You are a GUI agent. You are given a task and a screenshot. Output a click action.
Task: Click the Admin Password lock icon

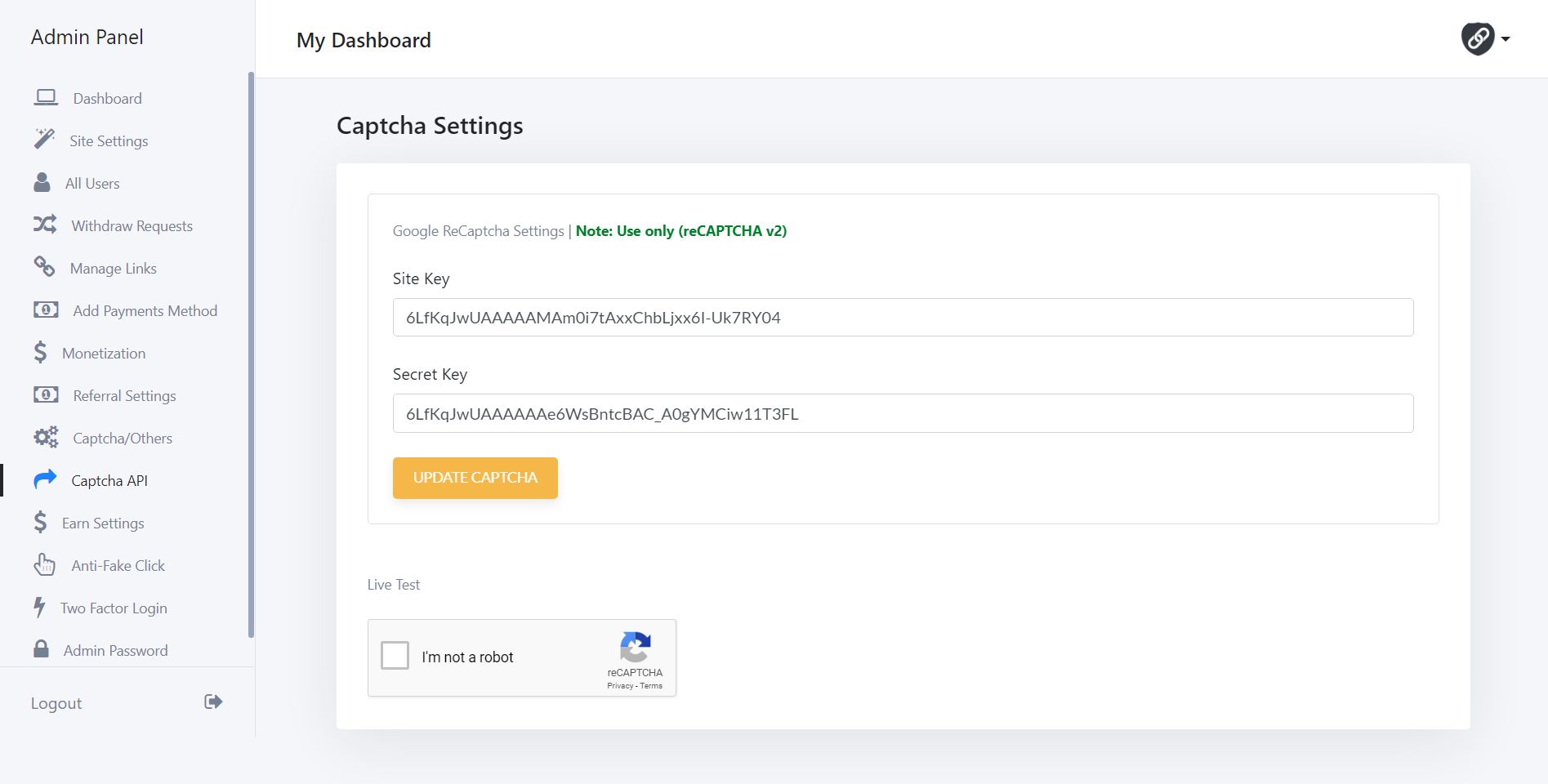coord(41,649)
